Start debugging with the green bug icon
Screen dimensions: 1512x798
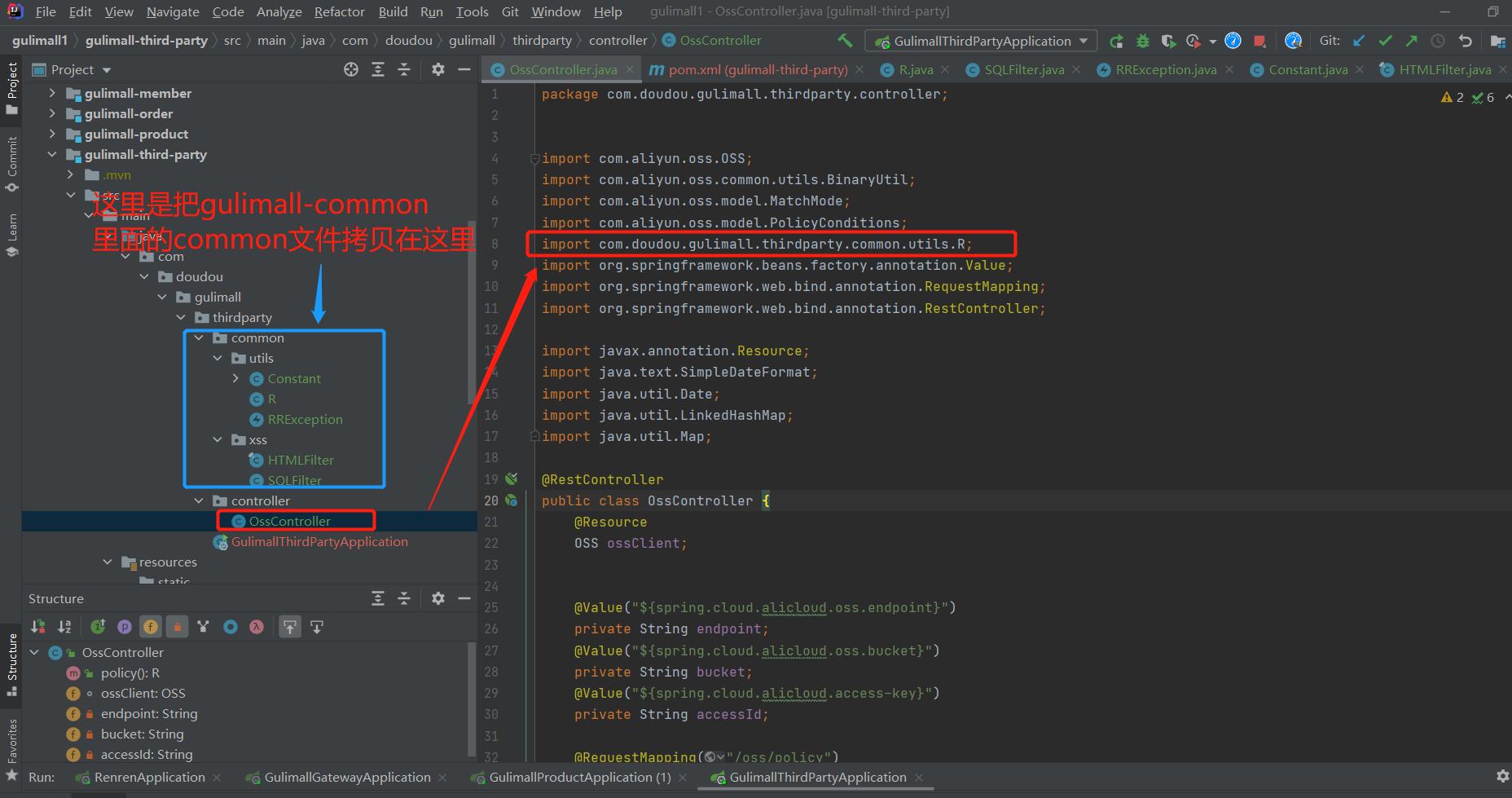point(1143,41)
